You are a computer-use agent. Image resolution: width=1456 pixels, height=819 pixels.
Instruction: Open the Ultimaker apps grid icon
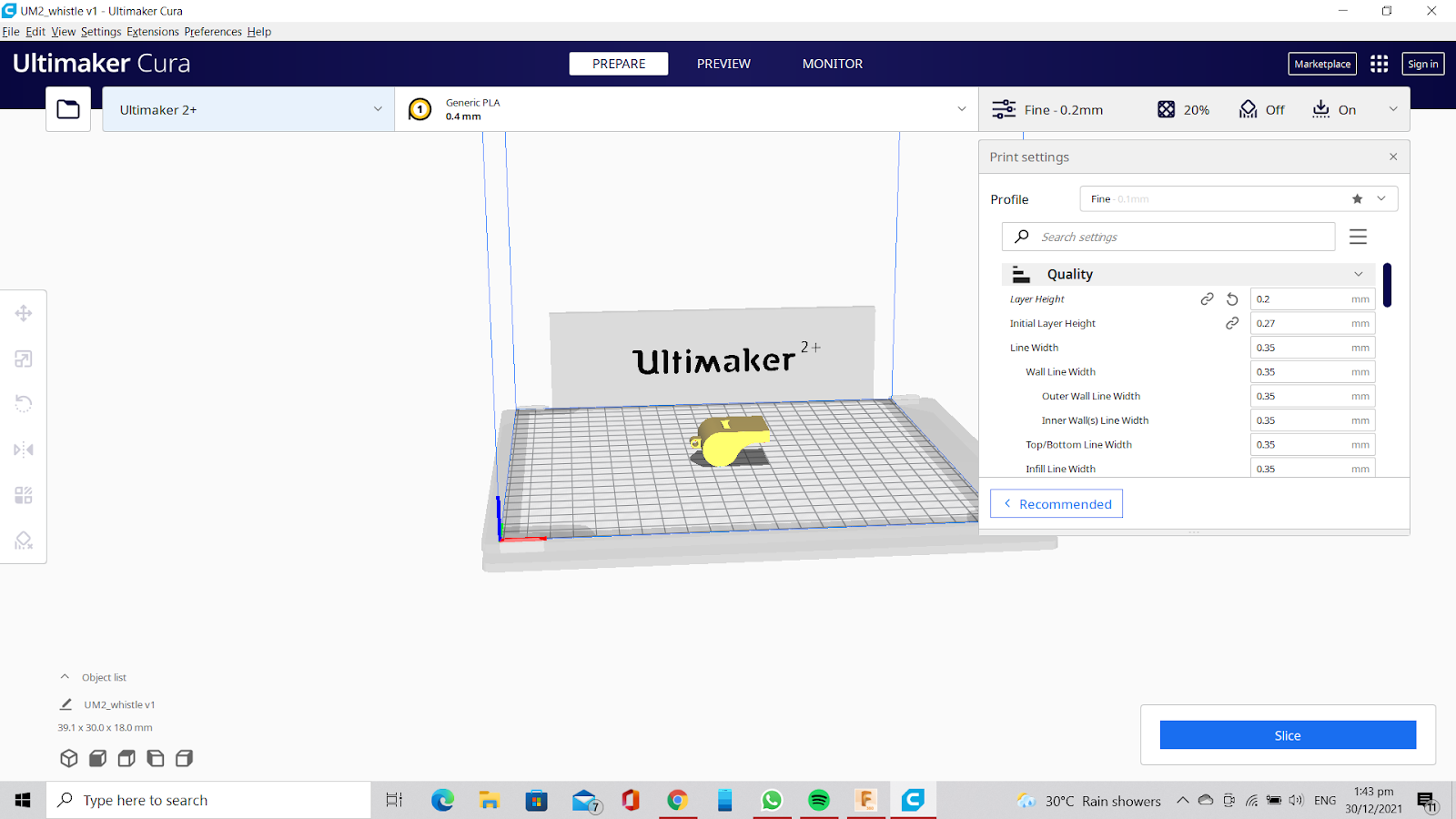1380,64
